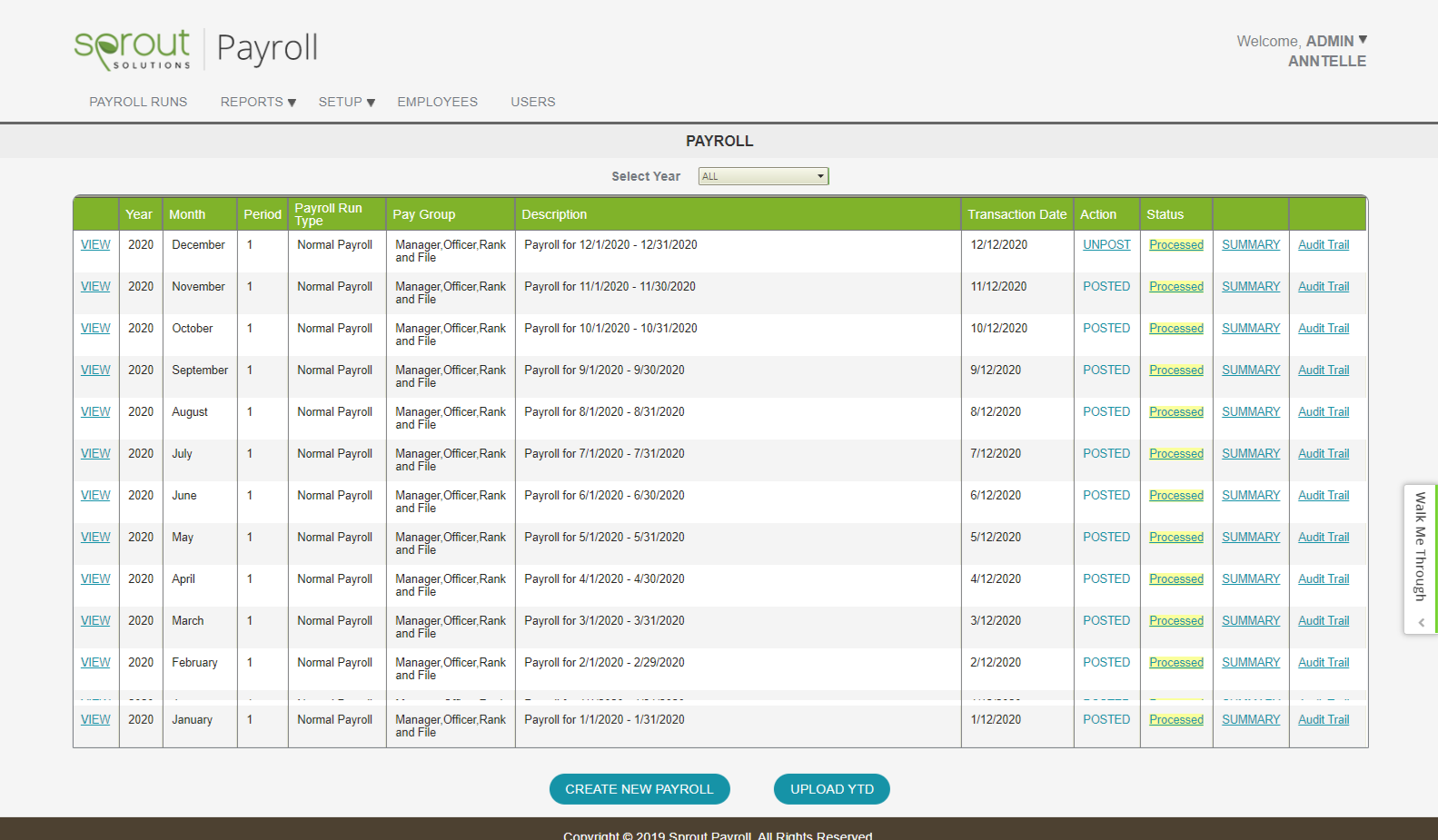1438x840 pixels.
Task: Open Processed status for September
Action: pos(1176,370)
